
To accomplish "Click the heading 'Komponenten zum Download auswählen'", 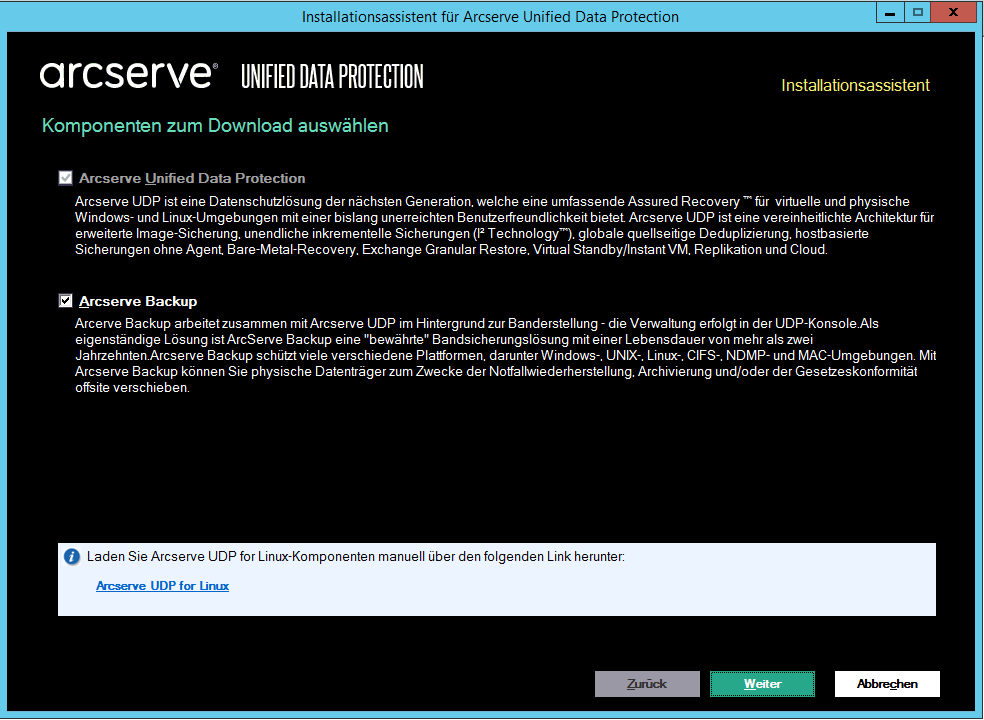I will tap(215, 126).
